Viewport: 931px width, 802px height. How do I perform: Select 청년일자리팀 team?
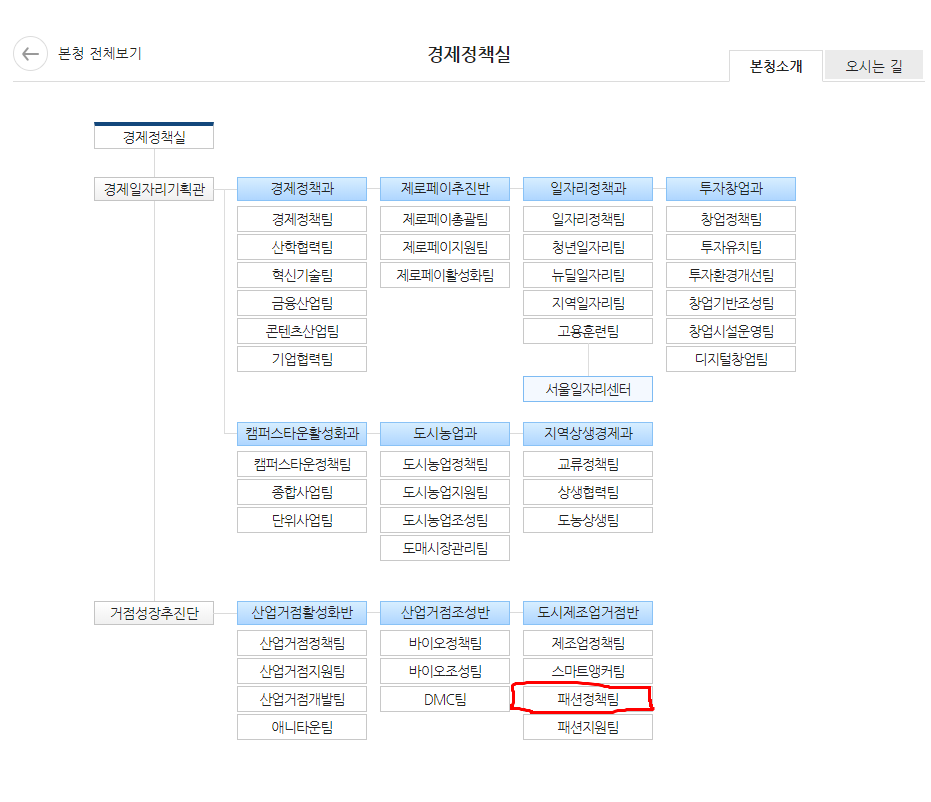(x=588, y=247)
